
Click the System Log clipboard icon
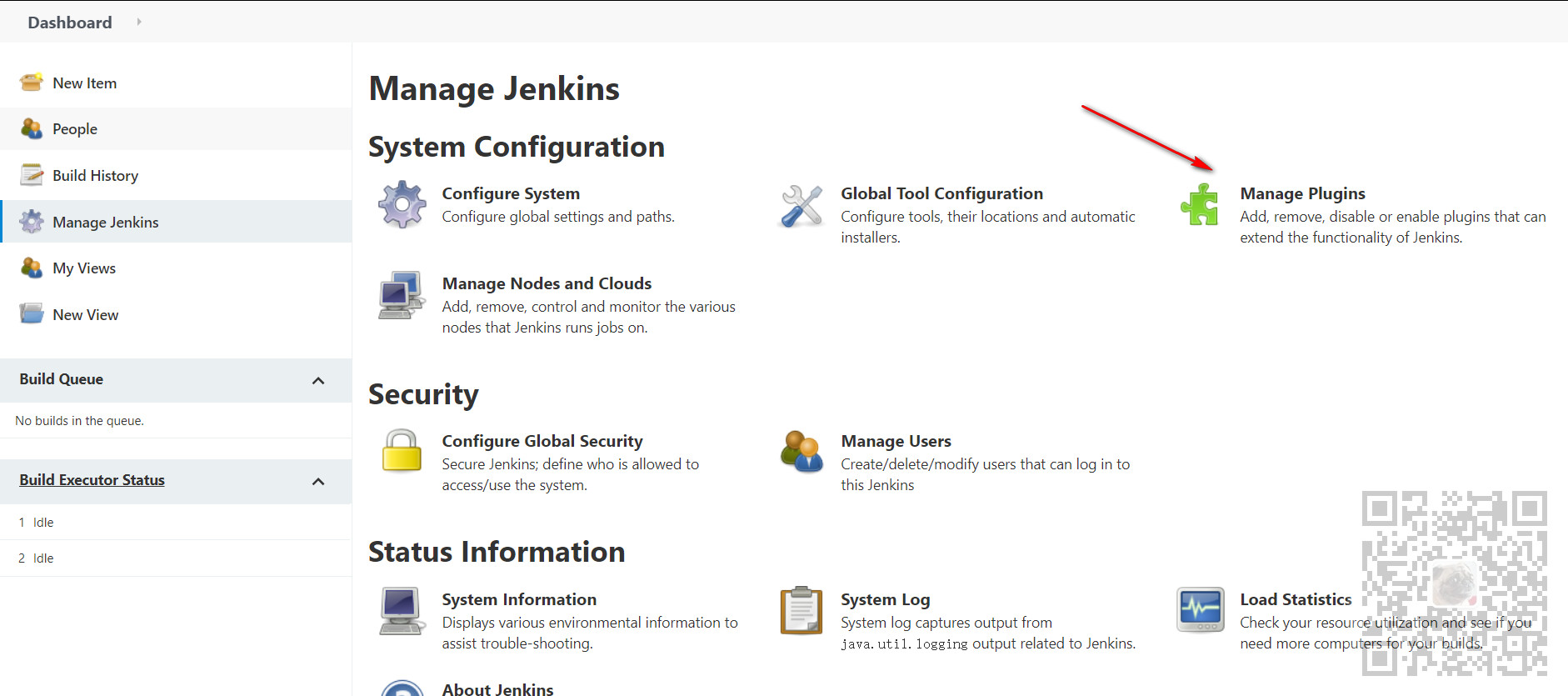coord(801,610)
